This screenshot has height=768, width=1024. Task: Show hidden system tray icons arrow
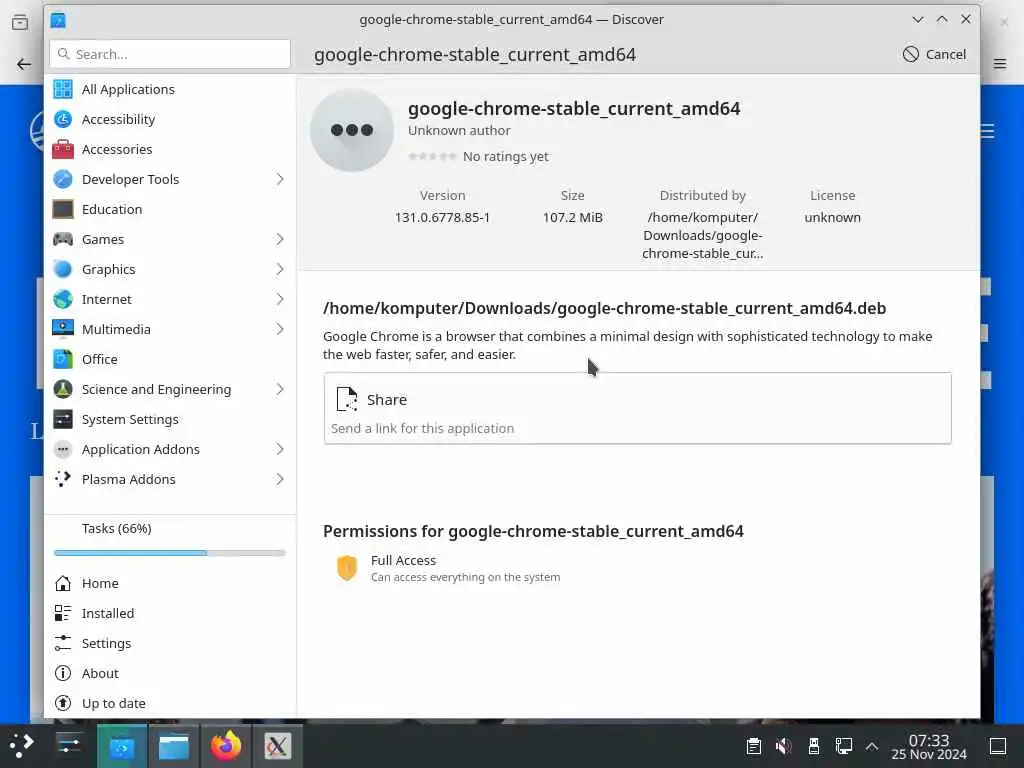pyautogui.click(x=872, y=746)
